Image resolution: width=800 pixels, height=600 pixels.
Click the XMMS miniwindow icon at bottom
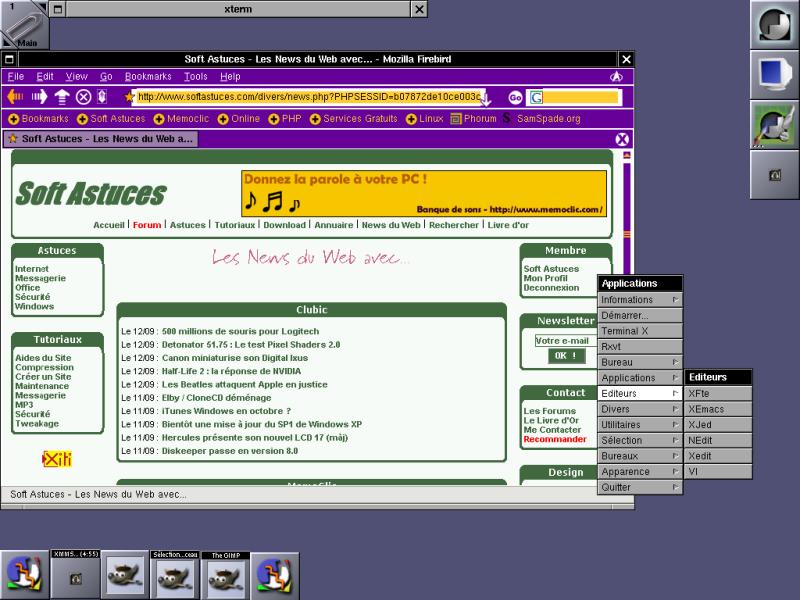(76, 574)
